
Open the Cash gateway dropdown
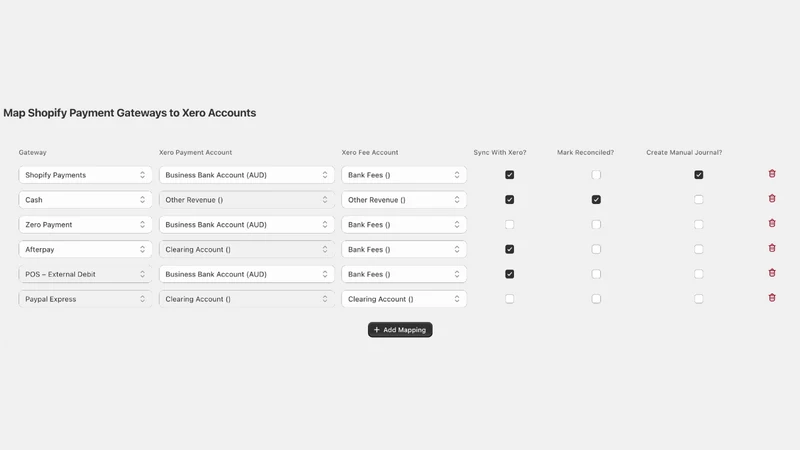pyautogui.click(x=85, y=199)
